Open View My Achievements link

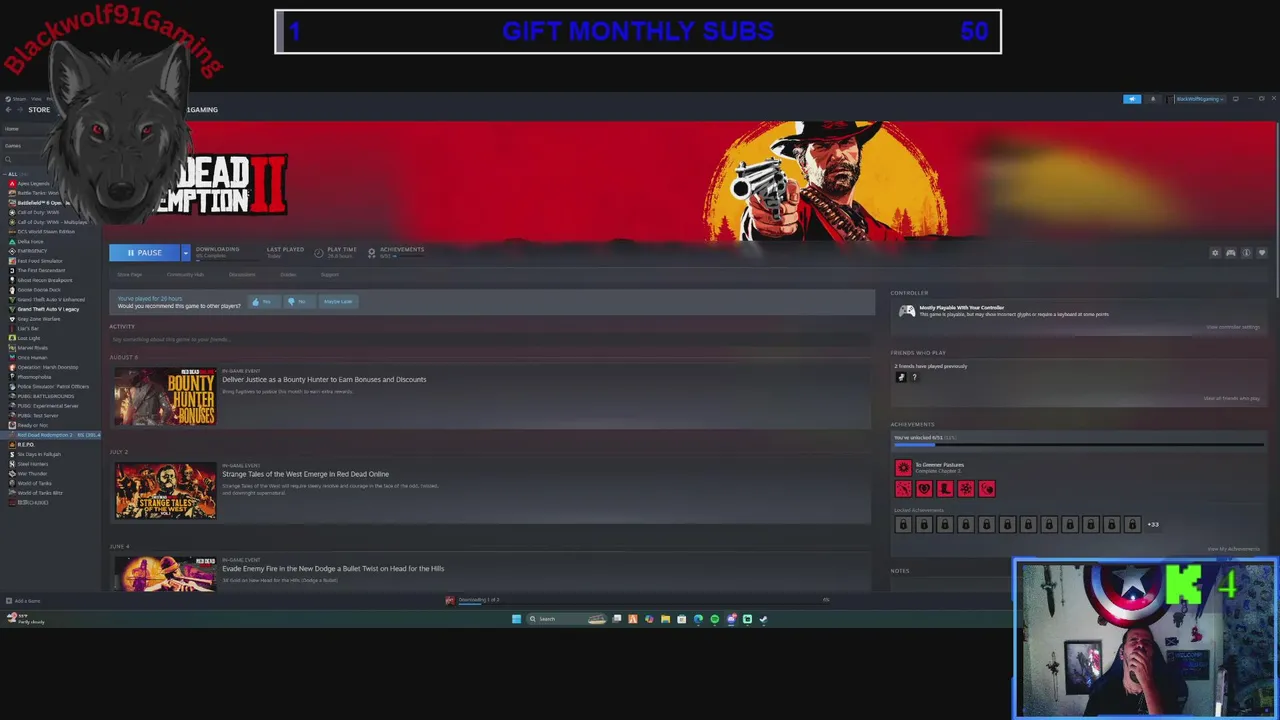1234,549
